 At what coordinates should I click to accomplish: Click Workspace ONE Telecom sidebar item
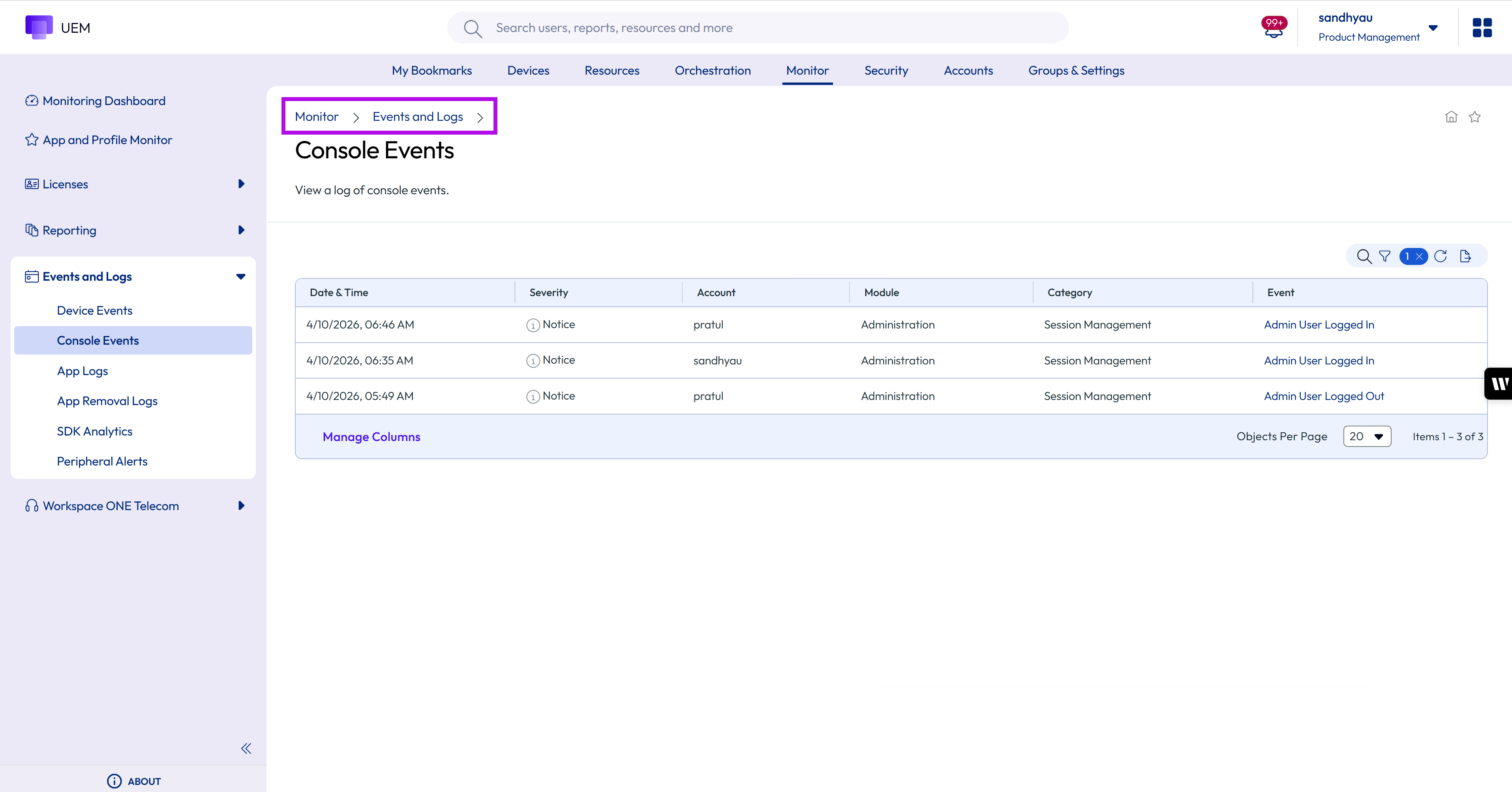pos(111,506)
